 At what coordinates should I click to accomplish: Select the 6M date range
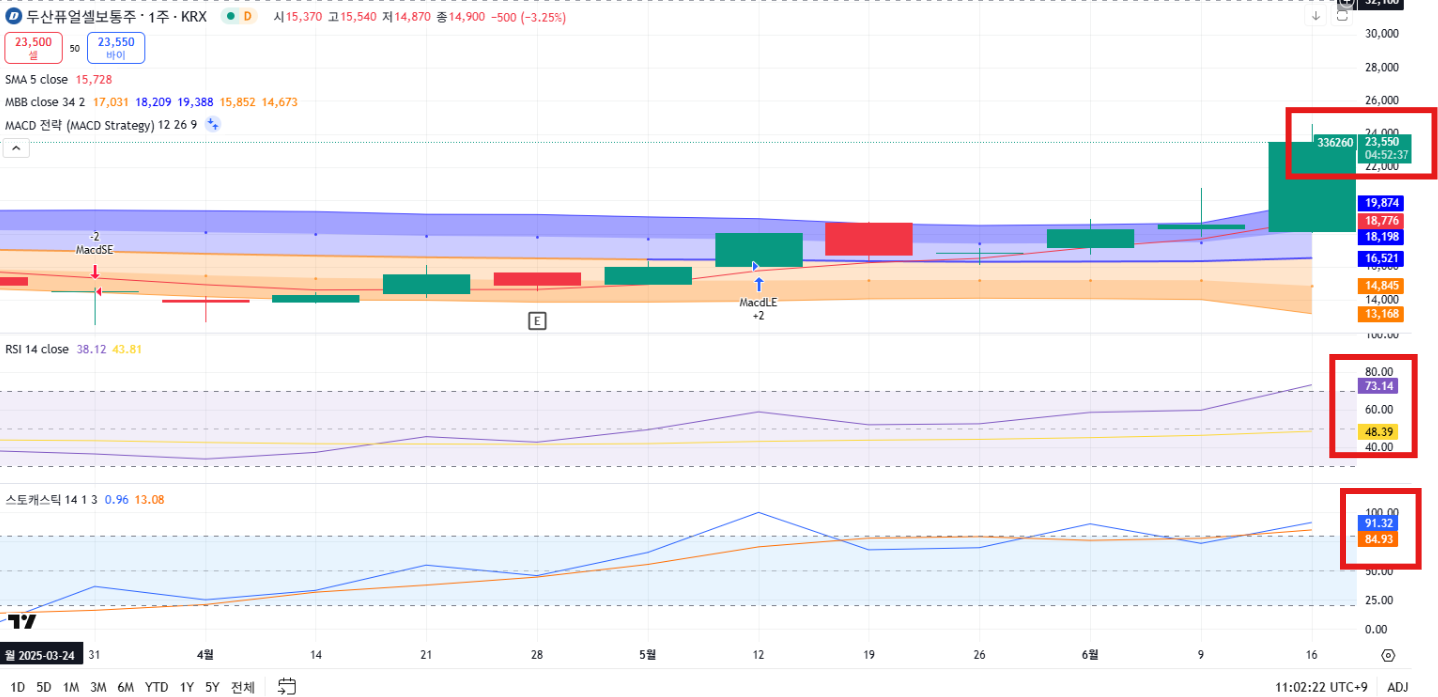(x=125, y=687)
